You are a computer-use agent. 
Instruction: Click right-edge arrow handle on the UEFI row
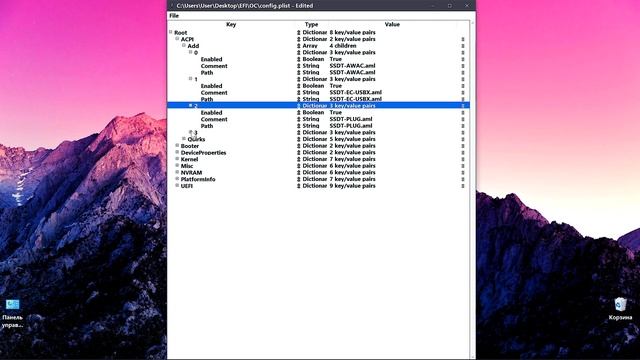click(x=463, y=186)
